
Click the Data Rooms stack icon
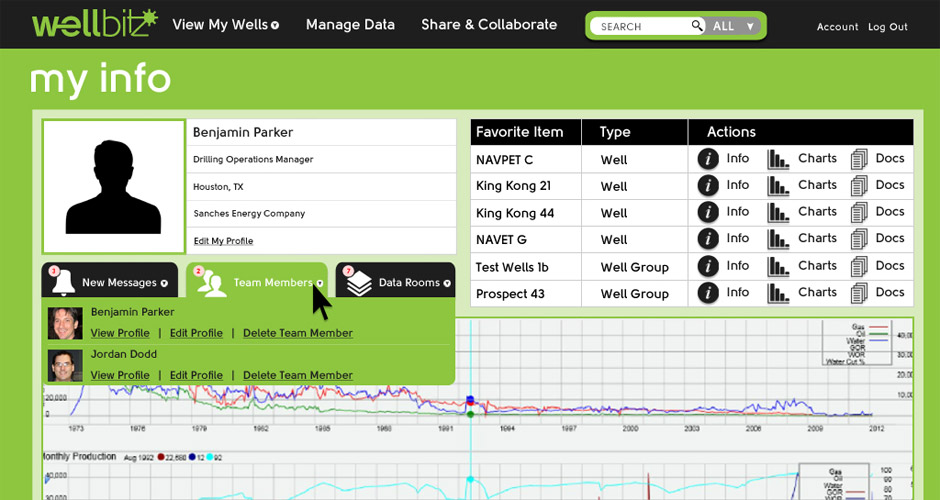[x=359, y=283]
